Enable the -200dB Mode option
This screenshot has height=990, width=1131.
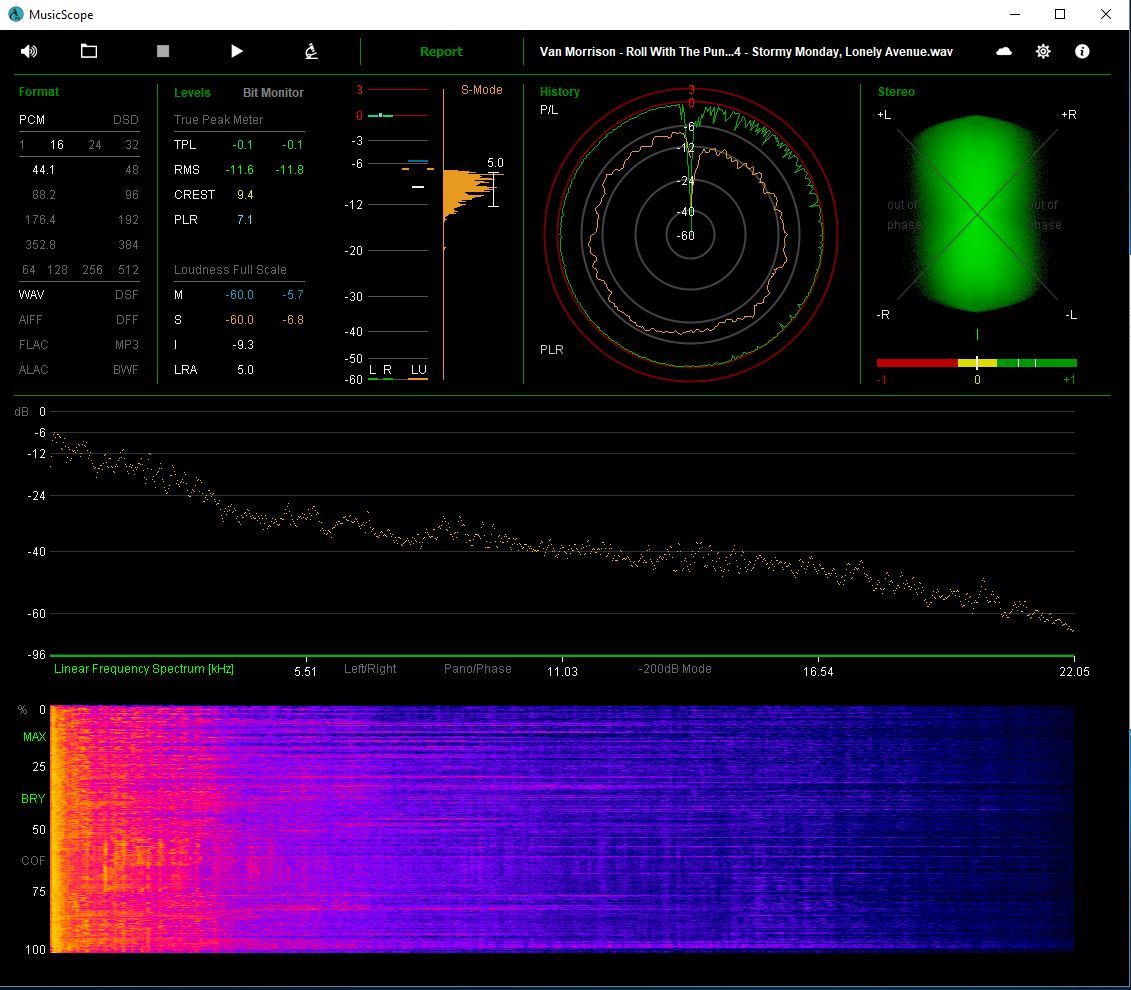(x=675, y=669)
